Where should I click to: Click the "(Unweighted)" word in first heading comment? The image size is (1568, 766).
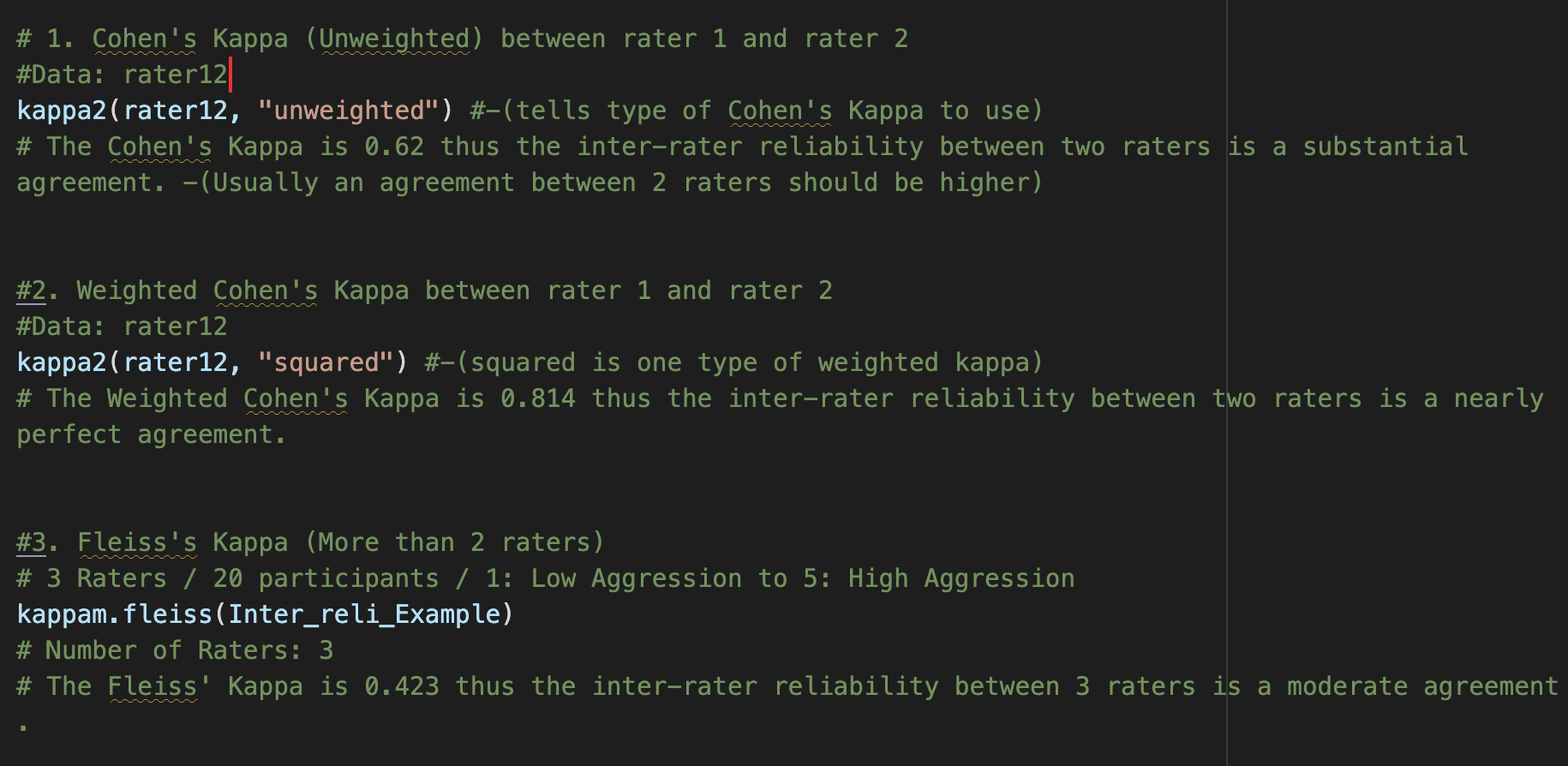tap(394, 39)
